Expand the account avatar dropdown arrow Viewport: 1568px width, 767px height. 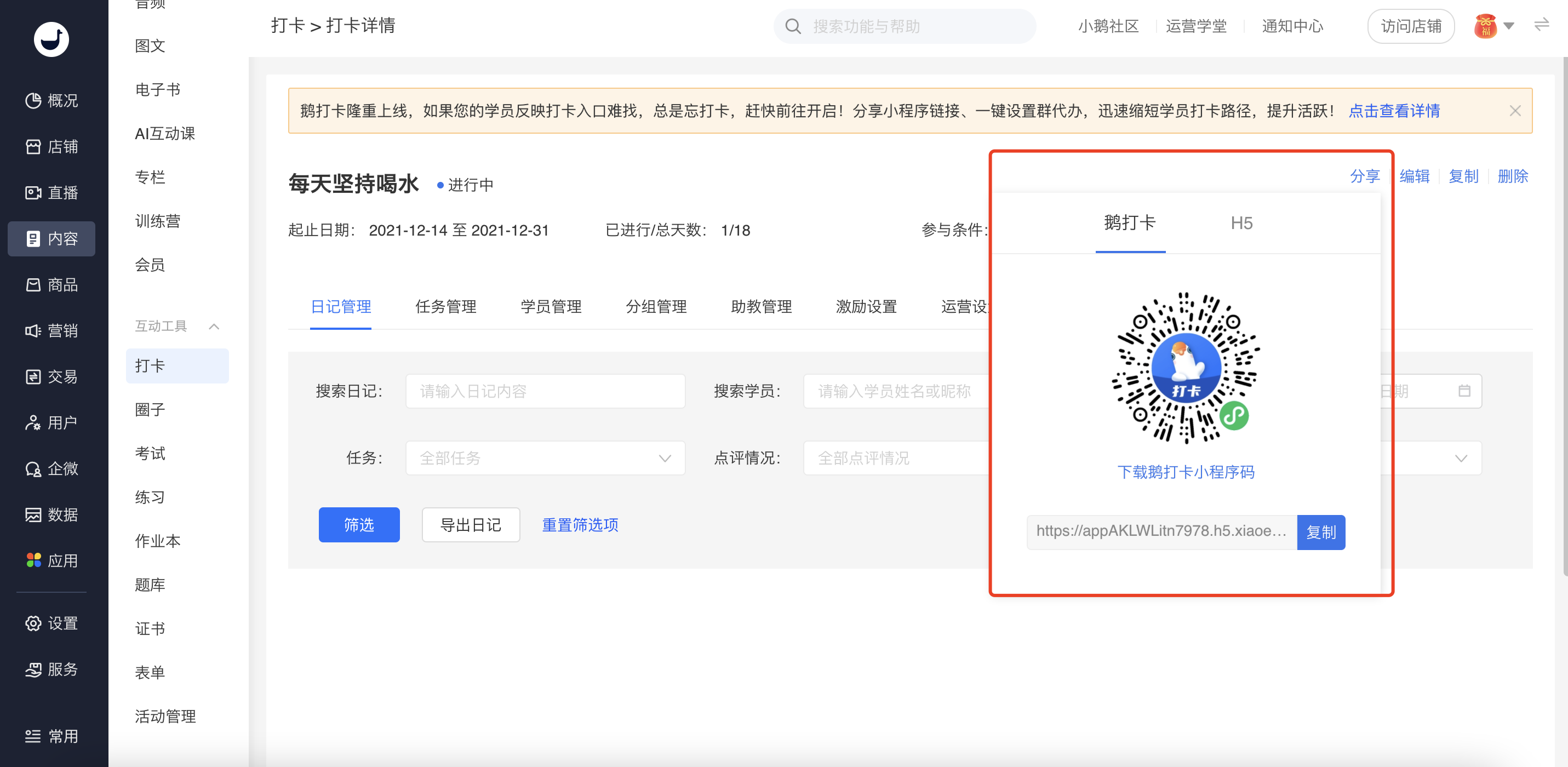1508,26
